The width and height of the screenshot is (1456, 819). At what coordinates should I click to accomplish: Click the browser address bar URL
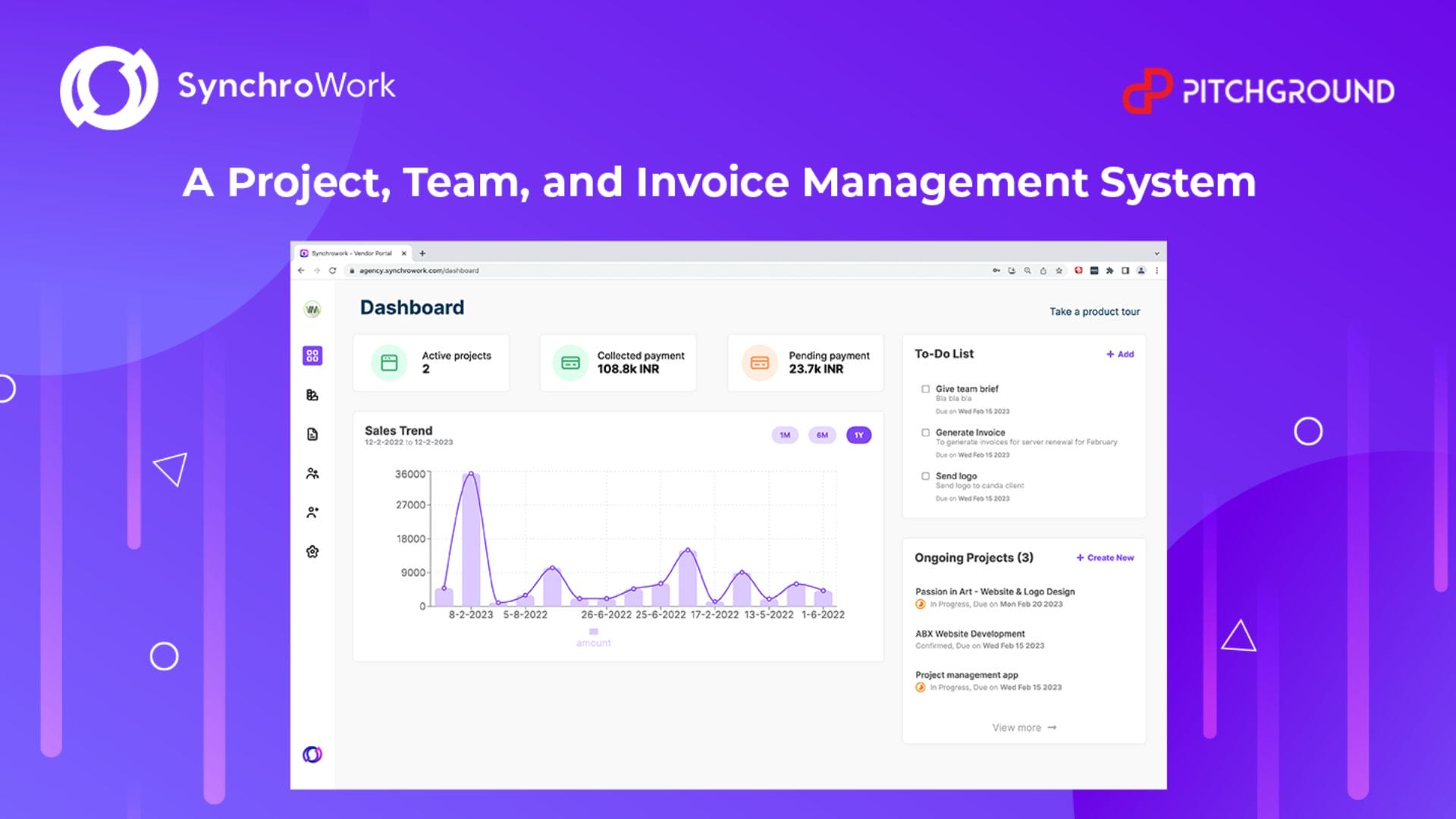[x=419, y=271]
